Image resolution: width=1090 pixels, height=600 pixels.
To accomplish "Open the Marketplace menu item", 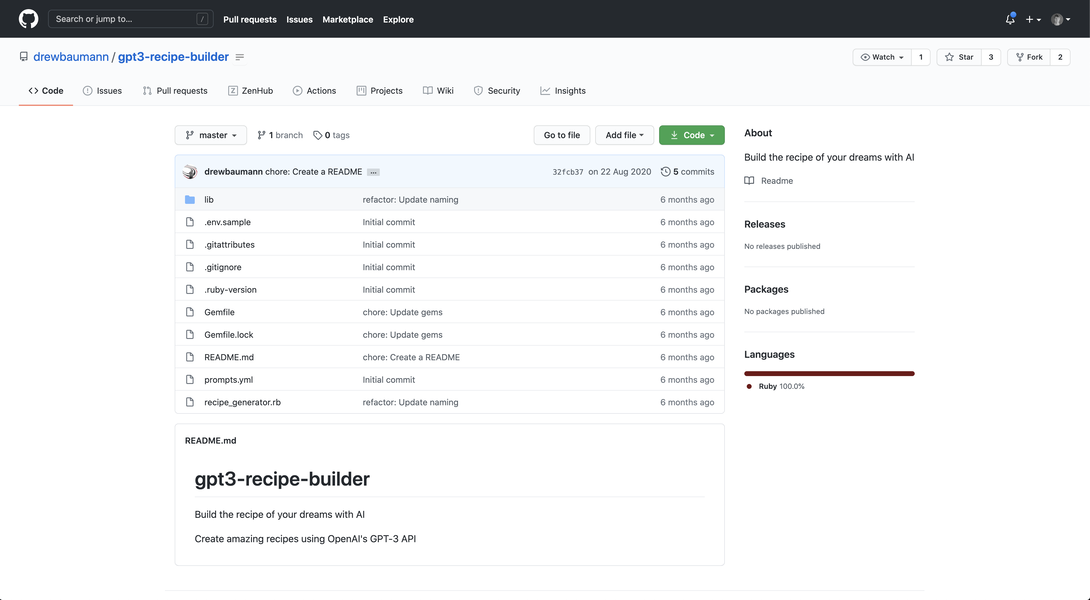I will pyautogui.click(x=347, y=18).
